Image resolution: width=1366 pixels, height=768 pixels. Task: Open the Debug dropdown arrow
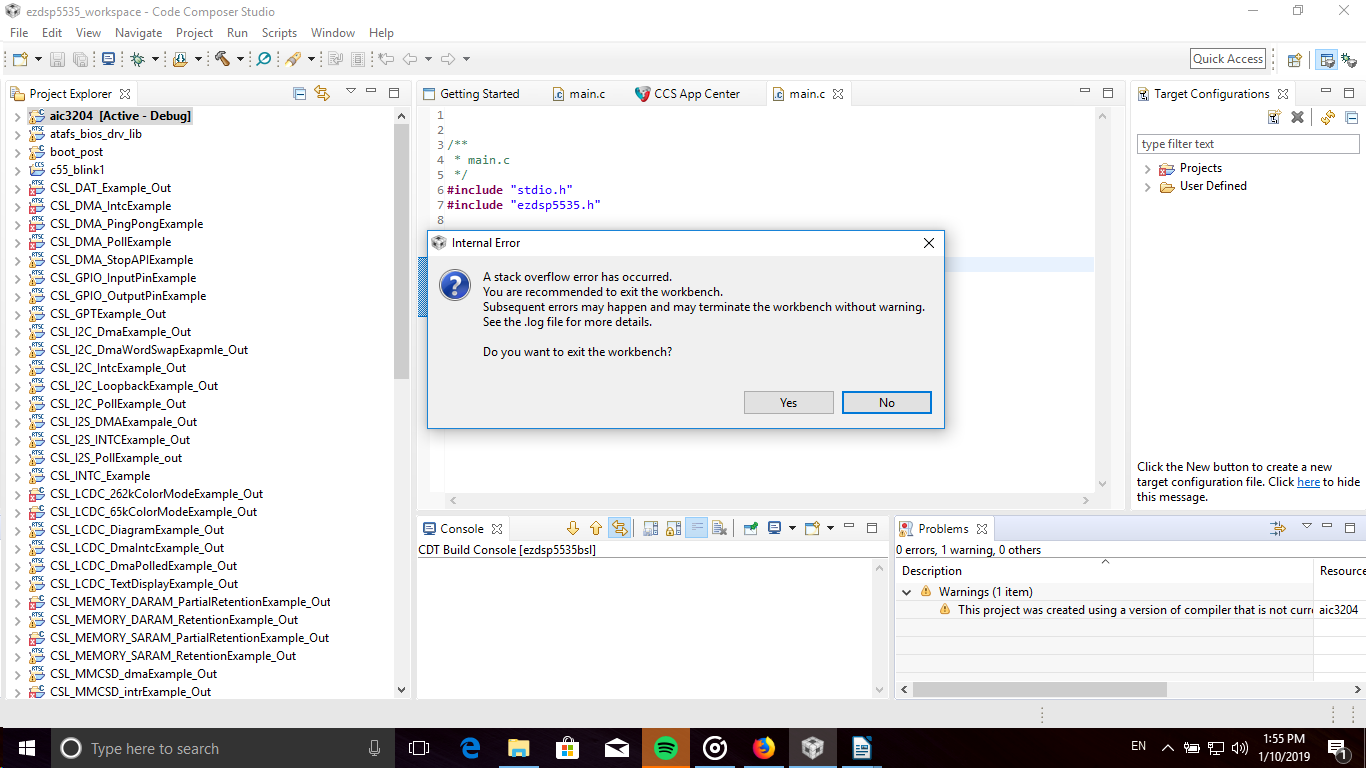156,59
